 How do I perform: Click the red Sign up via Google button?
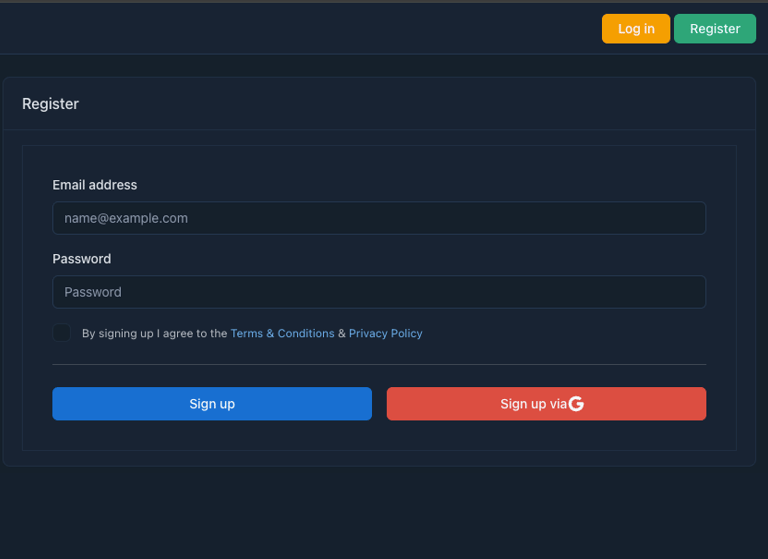547,404
